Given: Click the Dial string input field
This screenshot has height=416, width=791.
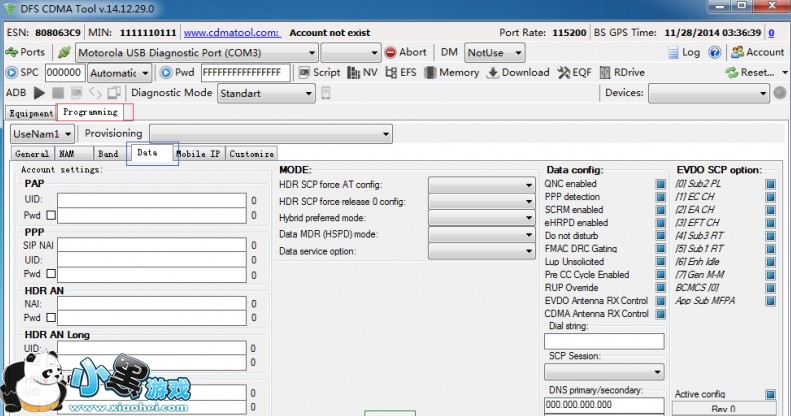Looking at the screenshot, I should tap(604, 341).
